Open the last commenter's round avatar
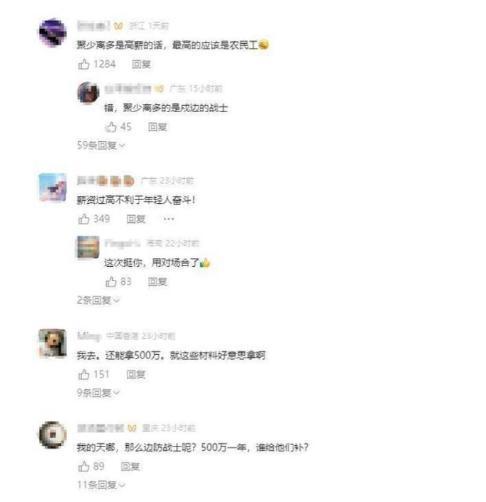The image size is (486, 502). [x=53, y=435]
